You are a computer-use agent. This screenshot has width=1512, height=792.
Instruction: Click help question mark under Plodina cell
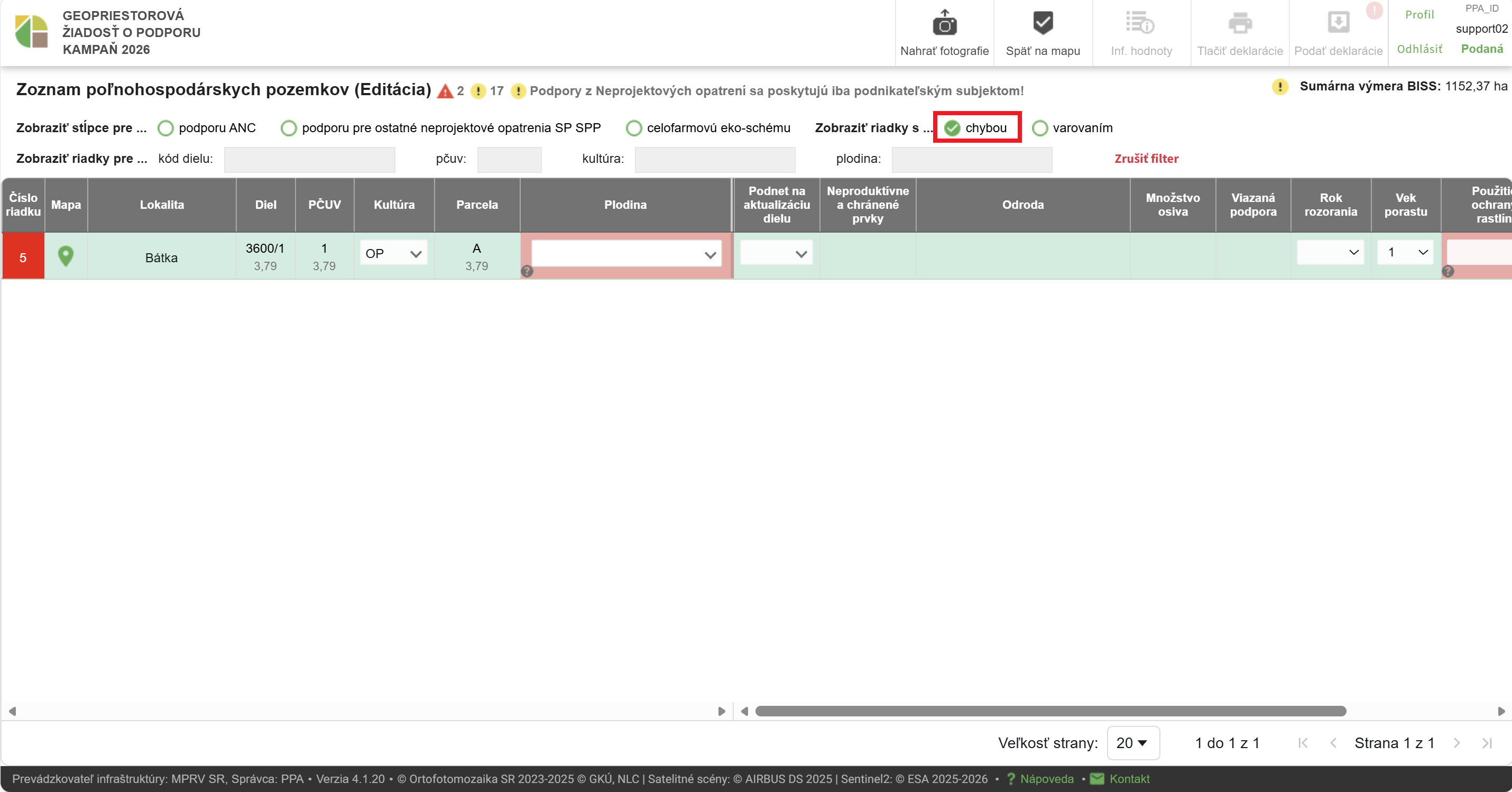tap(527, 271)
